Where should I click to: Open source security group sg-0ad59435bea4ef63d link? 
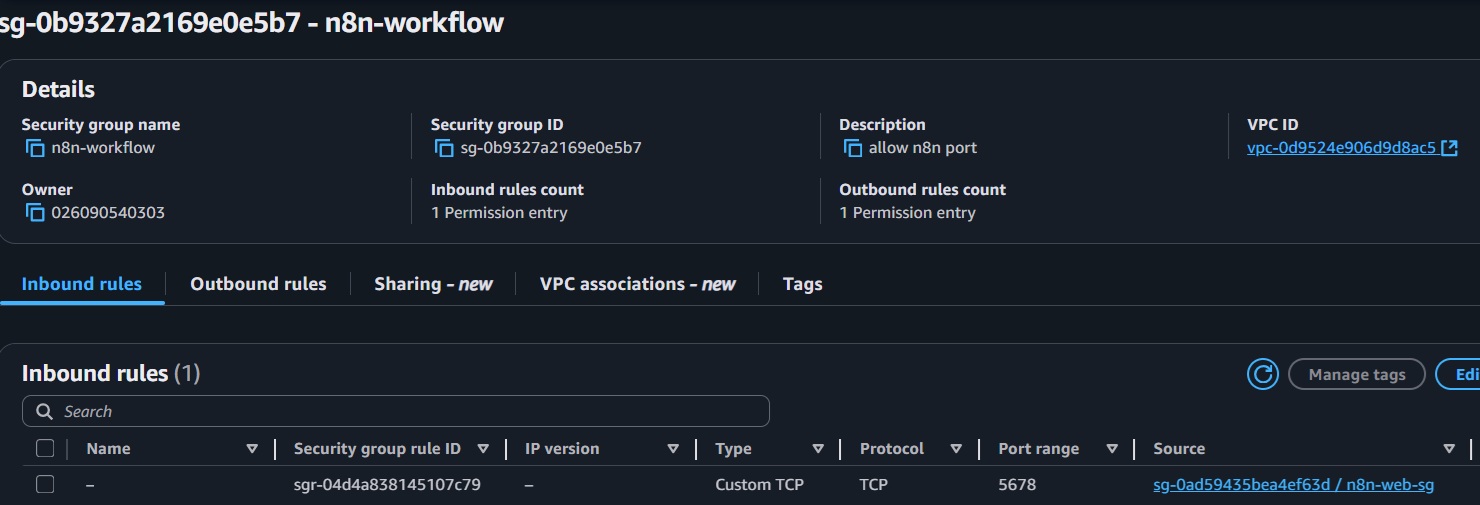[1293, 485]
